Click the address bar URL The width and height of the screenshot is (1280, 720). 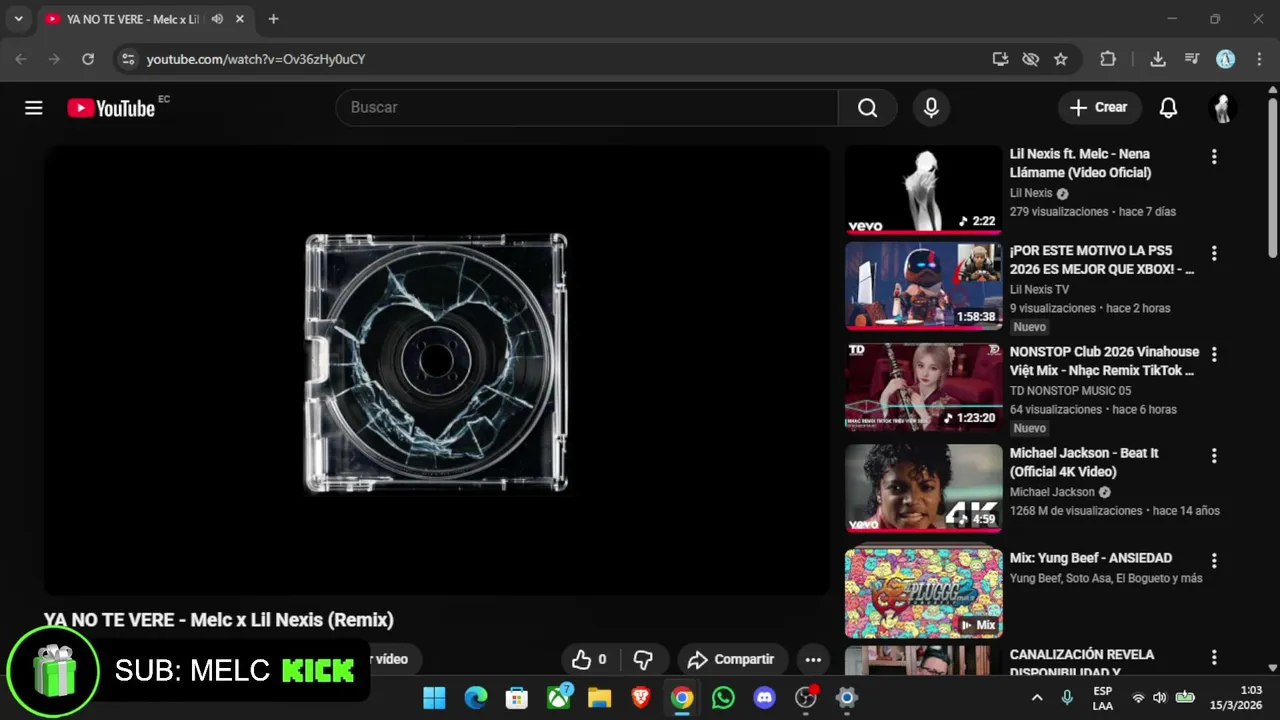coord(256,59)
